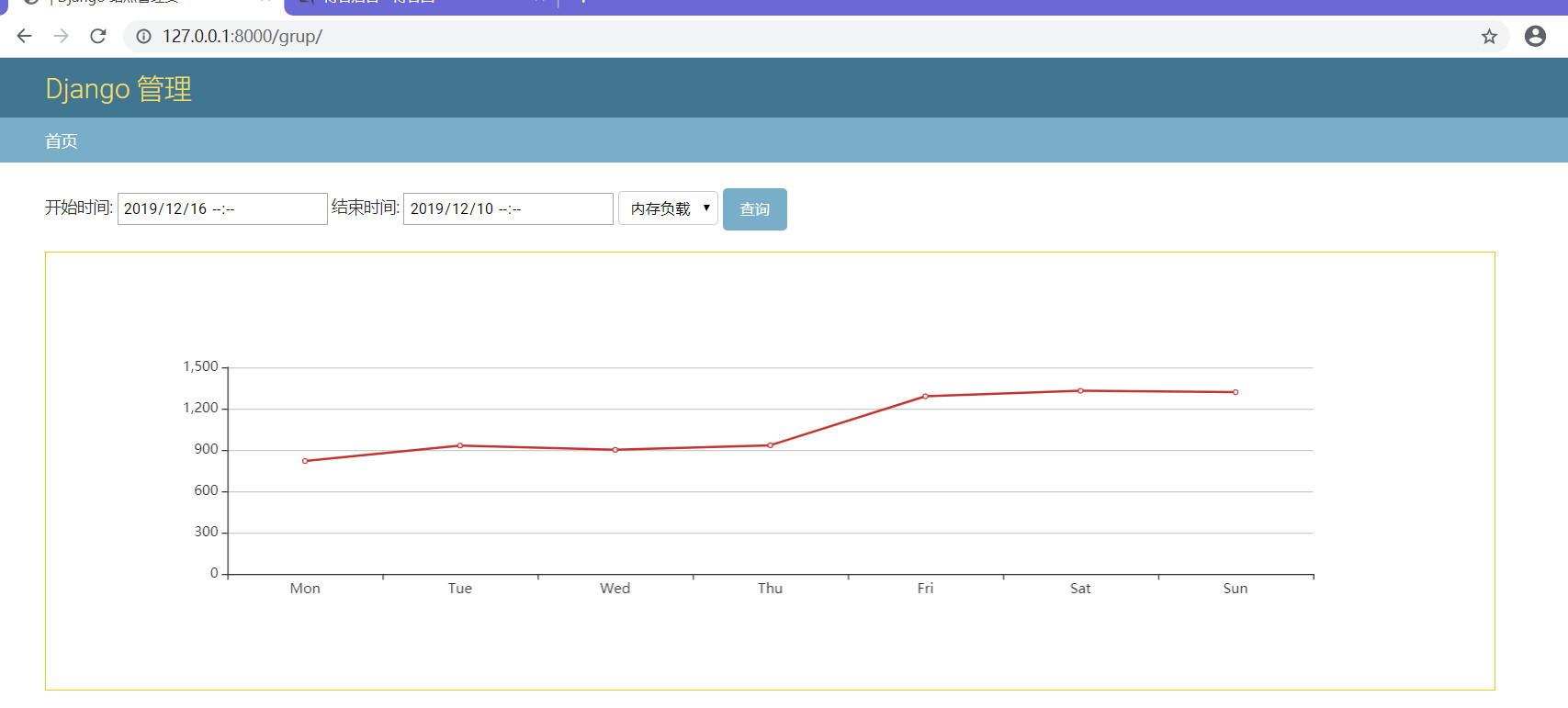Click the 结束时间 label text

coord(366,208)
